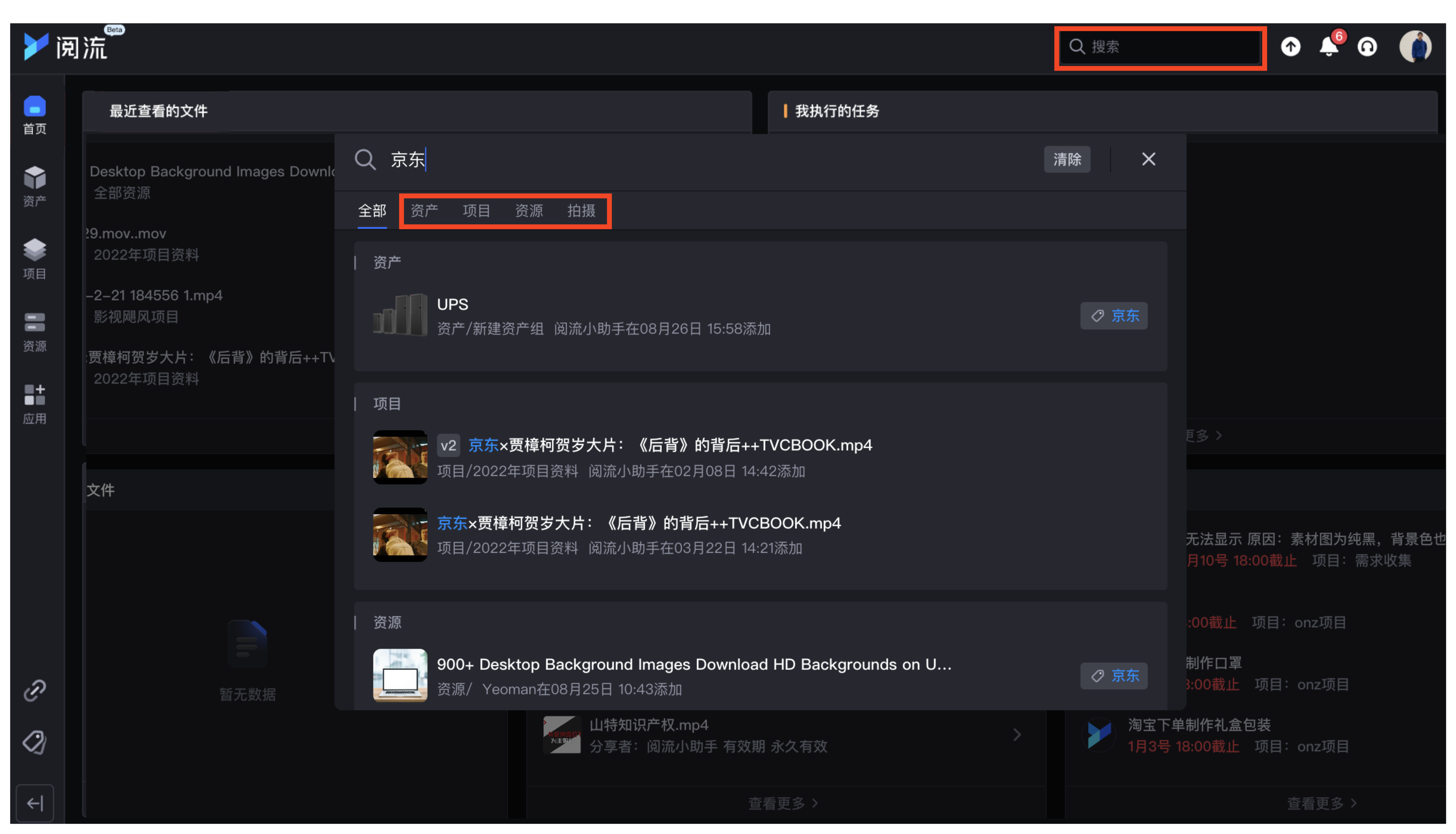The height and width of the screenshot is (834, 1456).
Task: Switch to the 项目 tab in search results
Action: (476, 211)
